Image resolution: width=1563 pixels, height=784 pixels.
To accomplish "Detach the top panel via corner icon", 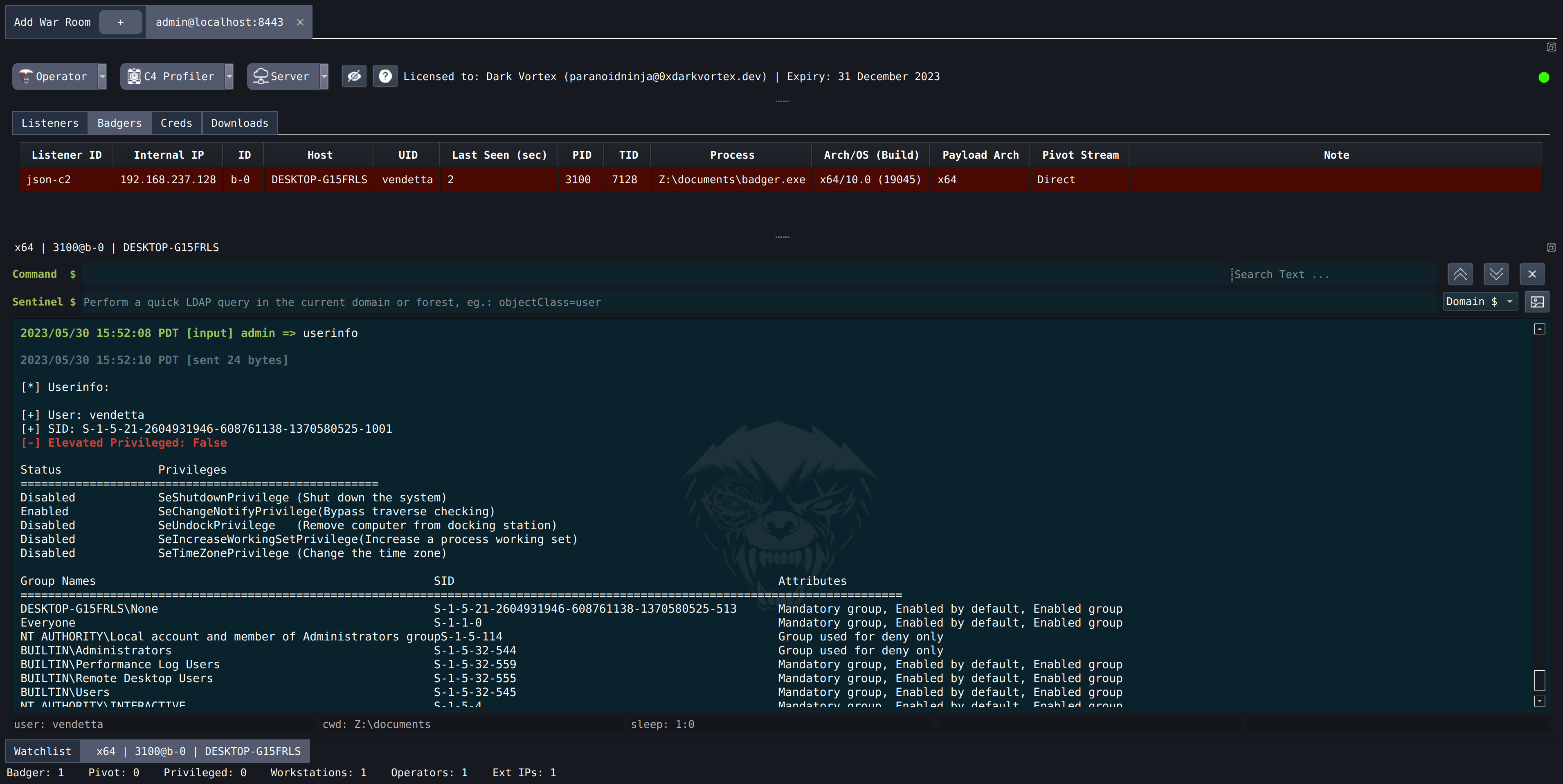I will click(1551, 47).
